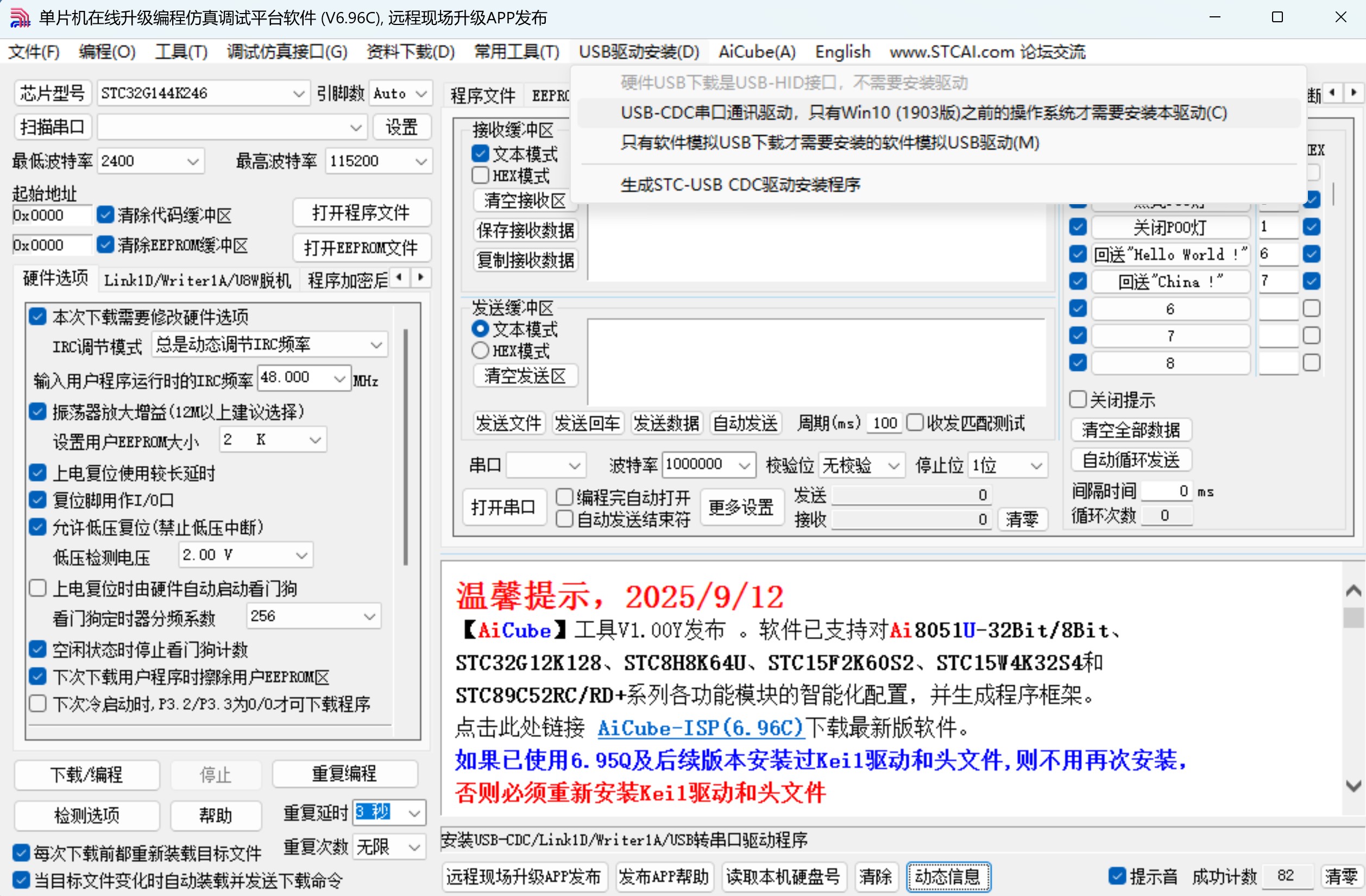Toggle 上电复位时由硬件自动启动看门狗 checkbox
The width and height of the screenshot is (1366, 896).
point(38,588)
